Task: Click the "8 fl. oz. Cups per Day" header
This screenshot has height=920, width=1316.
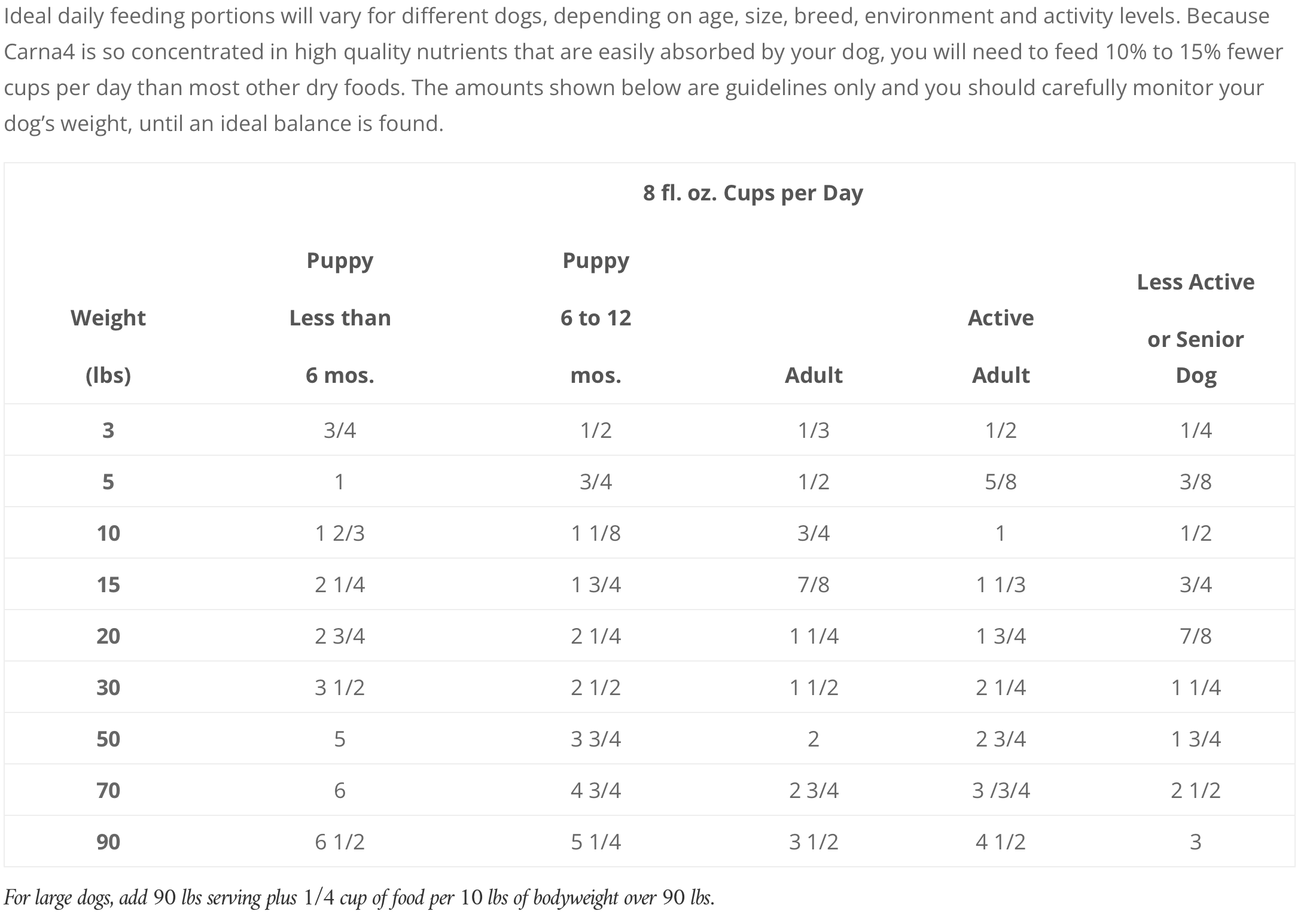Action: [753, 193]
